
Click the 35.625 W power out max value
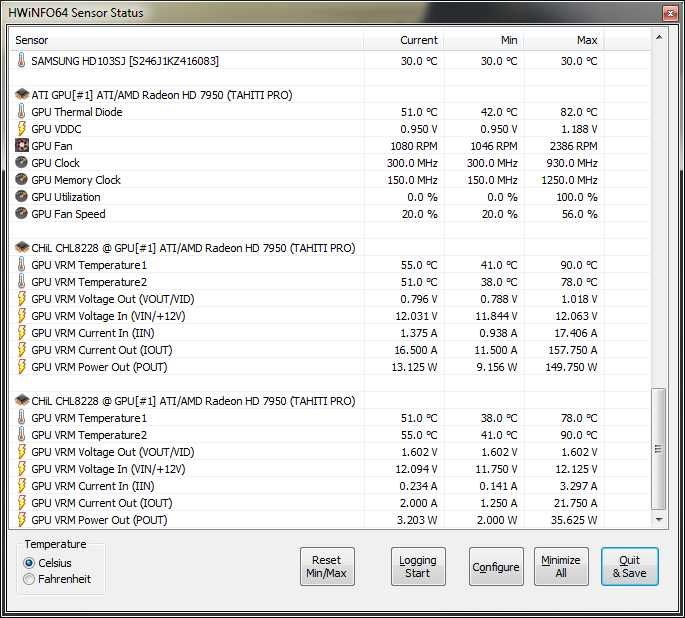pyautogui.click(x=574, y=520)
